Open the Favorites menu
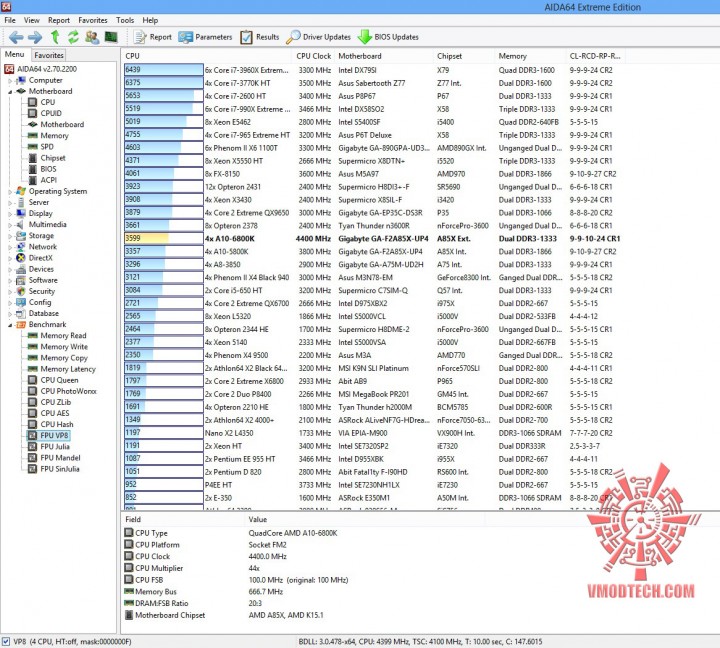 point(93,20)
